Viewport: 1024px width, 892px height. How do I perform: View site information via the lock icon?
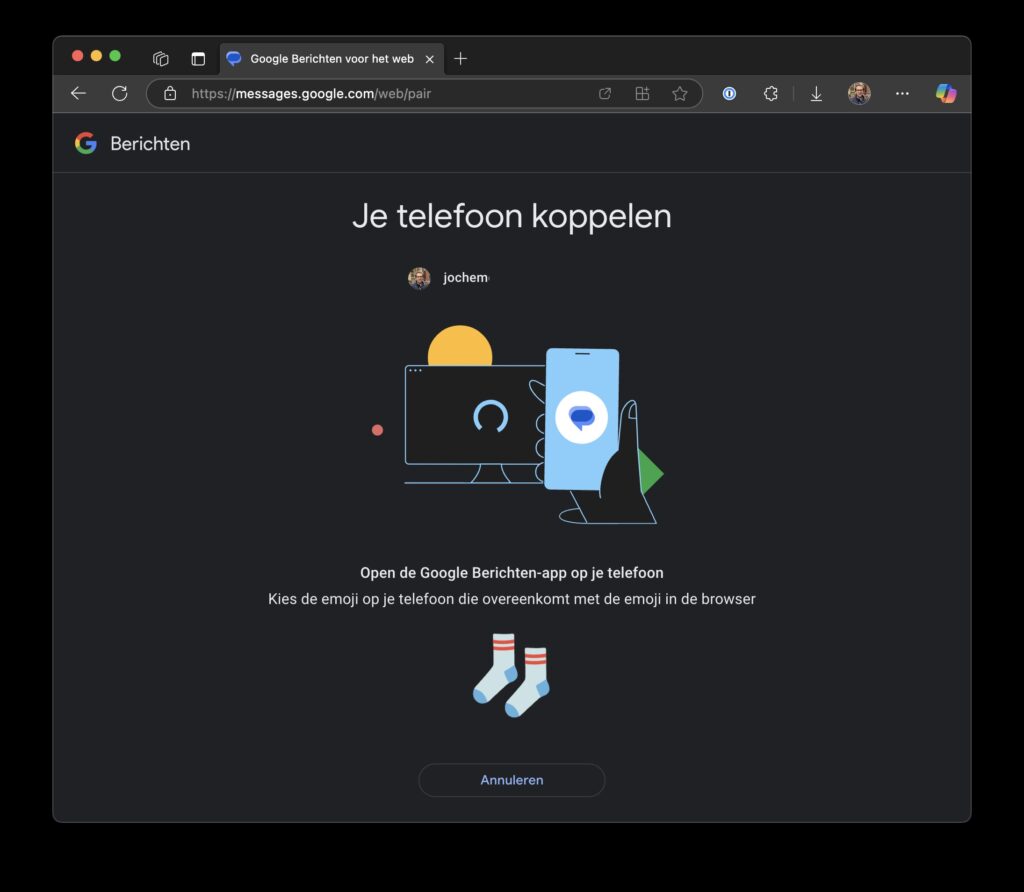pos(170,93)
